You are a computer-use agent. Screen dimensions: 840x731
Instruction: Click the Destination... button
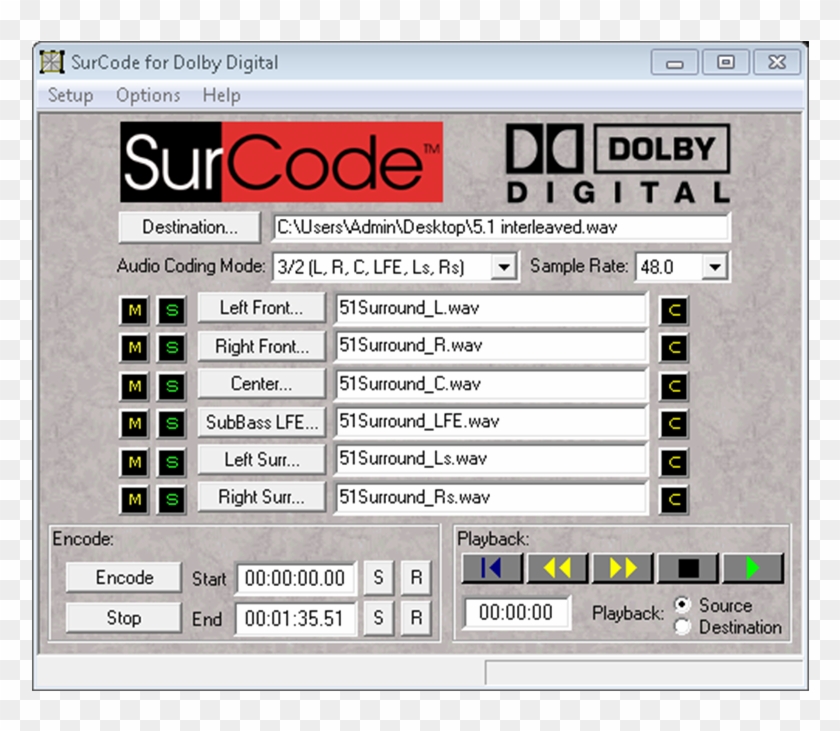click(x=188, y=227)
